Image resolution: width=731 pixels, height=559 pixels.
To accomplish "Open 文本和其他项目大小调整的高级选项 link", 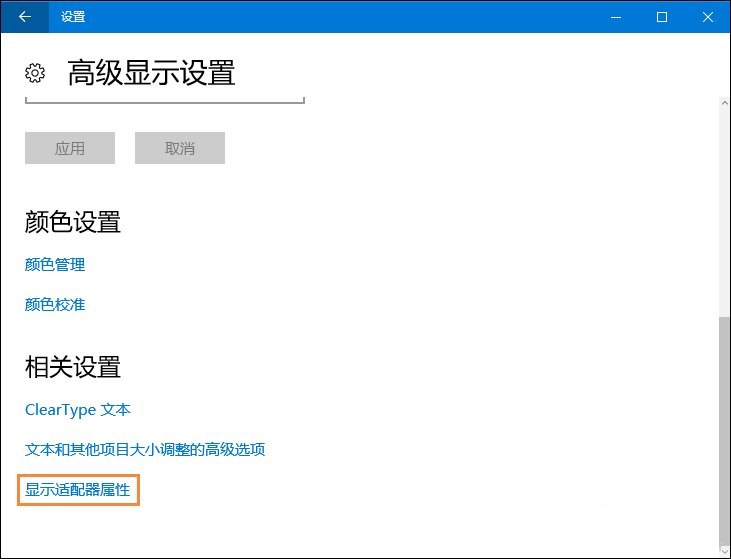I will pos(145,449).
